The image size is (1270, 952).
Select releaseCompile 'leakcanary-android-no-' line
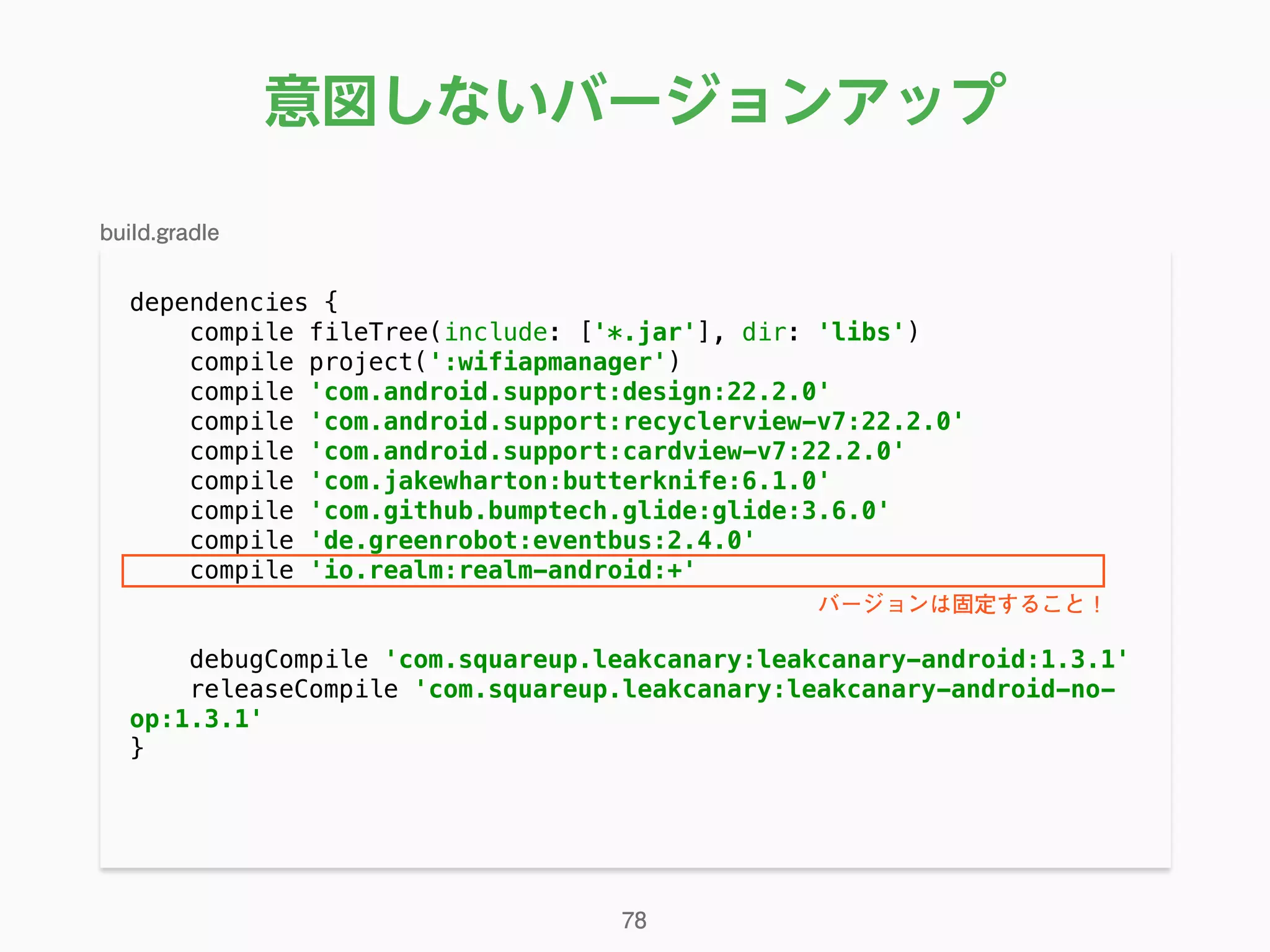[652, 689]
